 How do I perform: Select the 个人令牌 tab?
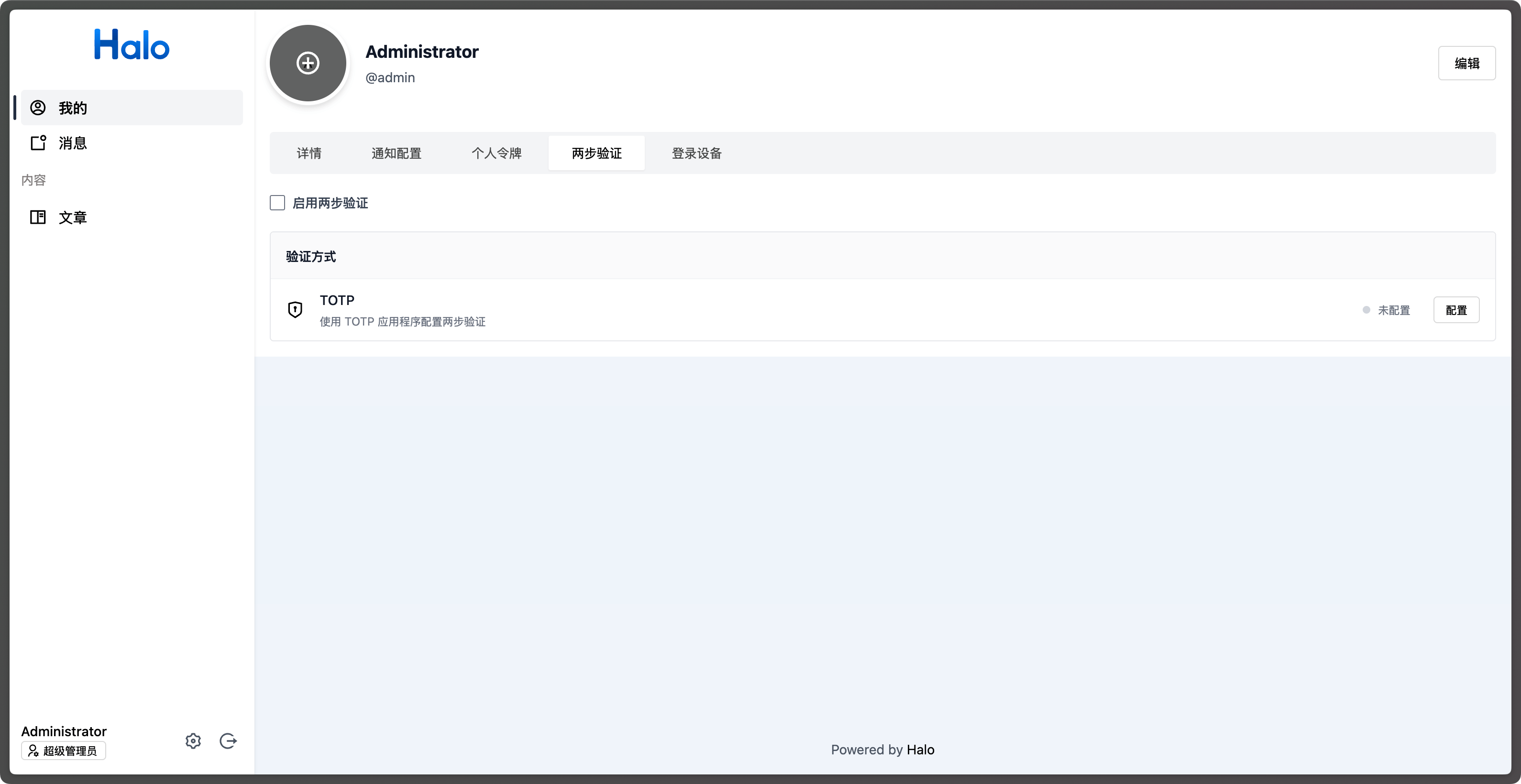[496, 153]
